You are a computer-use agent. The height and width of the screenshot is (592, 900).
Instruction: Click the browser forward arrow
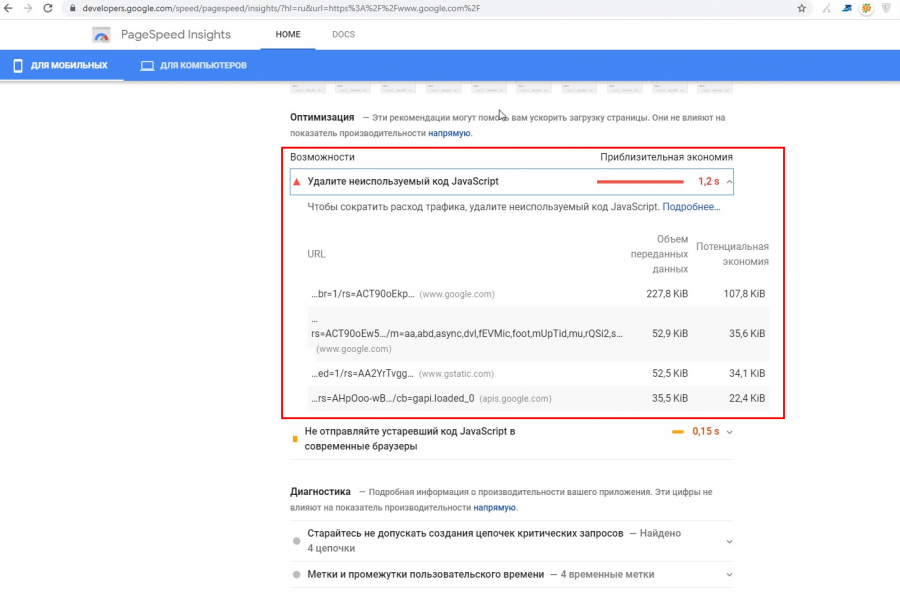(x=27, y=8)
